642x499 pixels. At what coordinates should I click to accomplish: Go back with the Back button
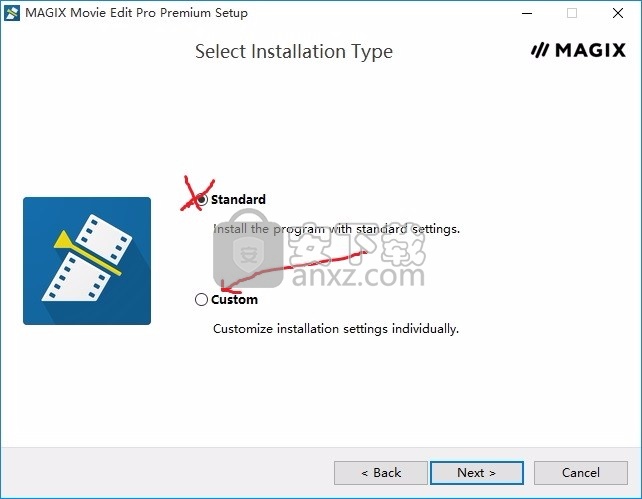[x=381, y=473]
